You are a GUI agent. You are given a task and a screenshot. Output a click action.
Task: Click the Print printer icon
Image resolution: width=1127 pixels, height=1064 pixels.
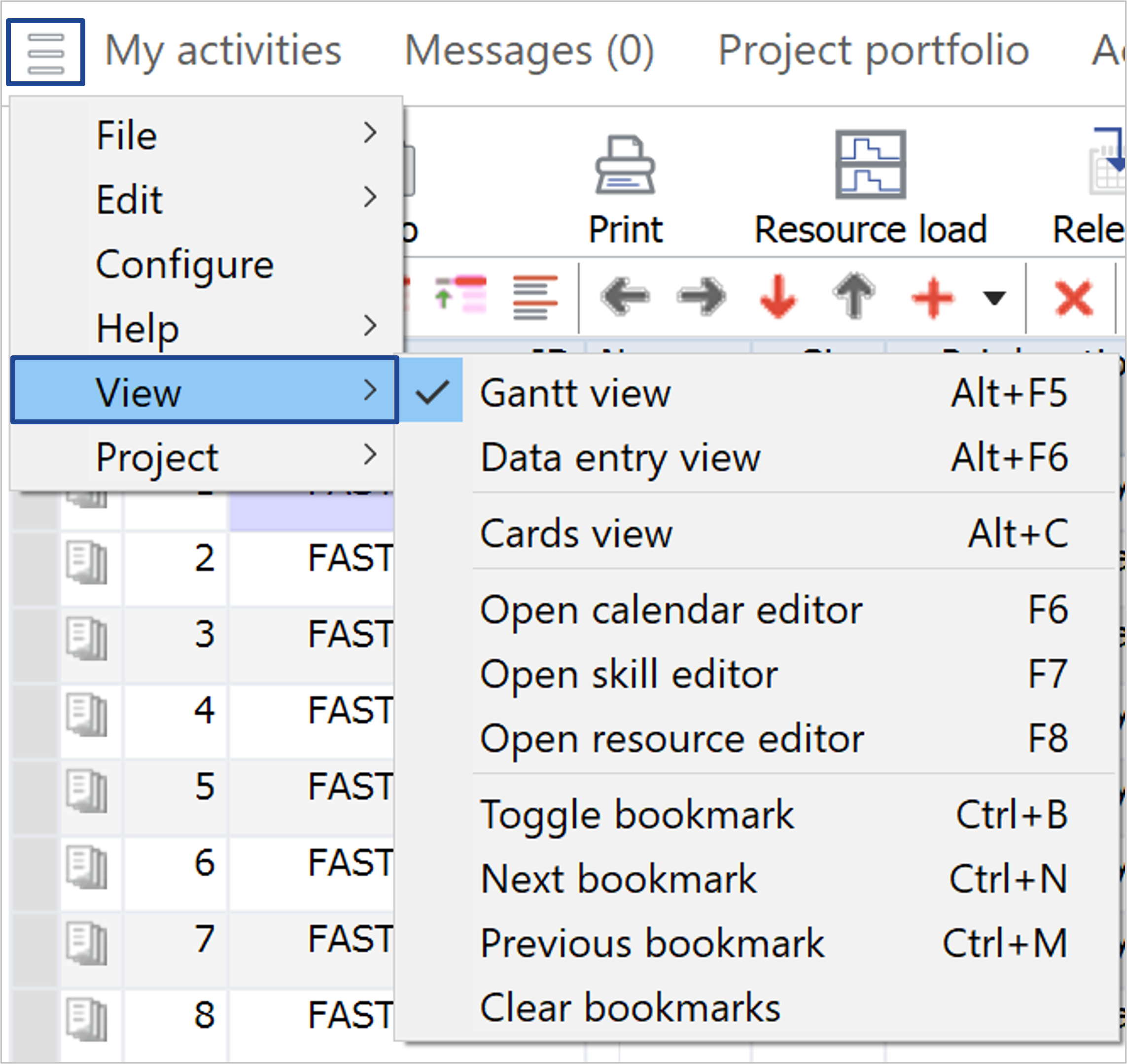pyautogui.click(x=625, y=165)
